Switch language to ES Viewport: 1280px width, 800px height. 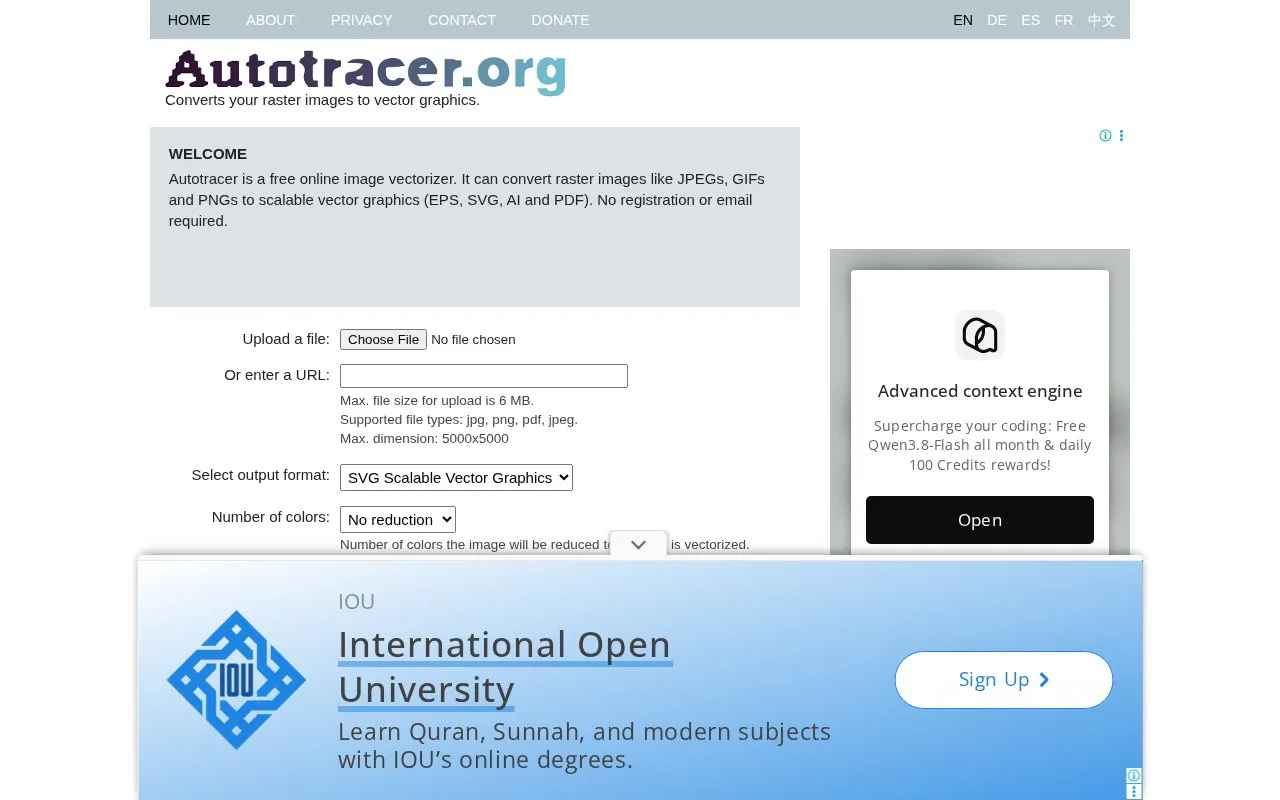pos(1030,20)
